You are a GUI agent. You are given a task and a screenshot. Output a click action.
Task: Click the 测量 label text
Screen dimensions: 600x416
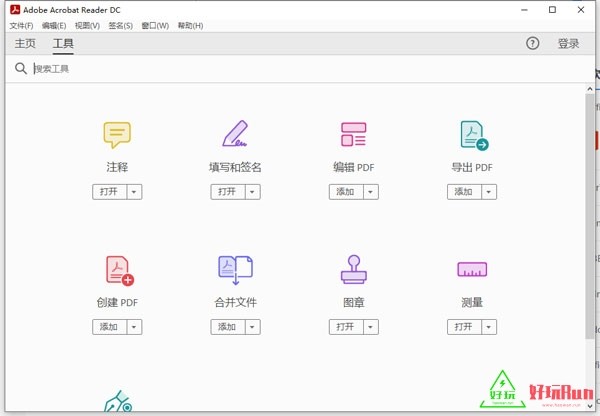coord(472,302)
